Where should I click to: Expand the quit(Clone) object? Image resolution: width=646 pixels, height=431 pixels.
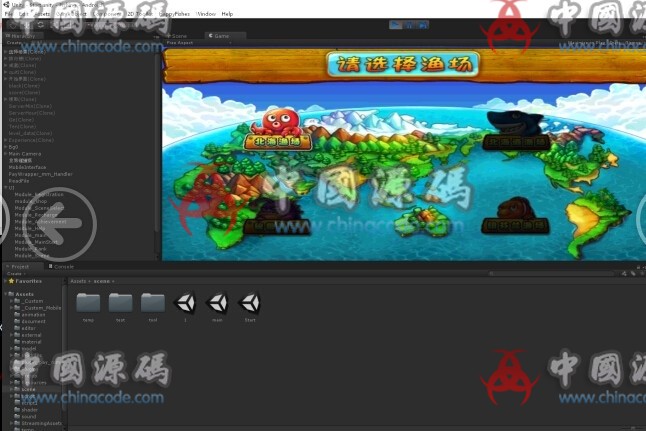pos(5,72)
